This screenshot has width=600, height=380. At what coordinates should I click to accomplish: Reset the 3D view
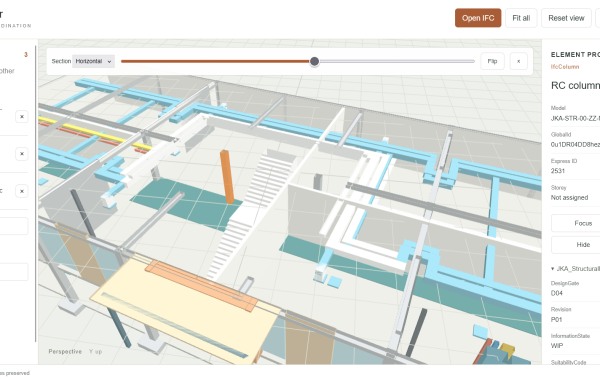click(566, 18)
